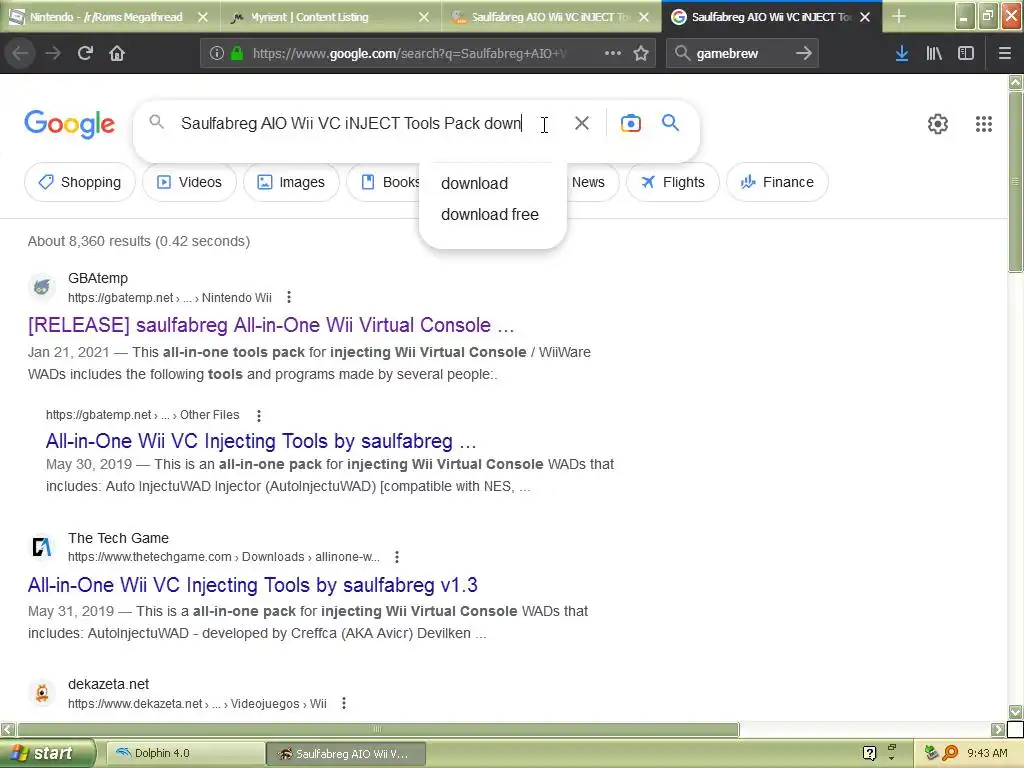
Task: Click the Firefox address bar URL
Action: click(411, 53)
